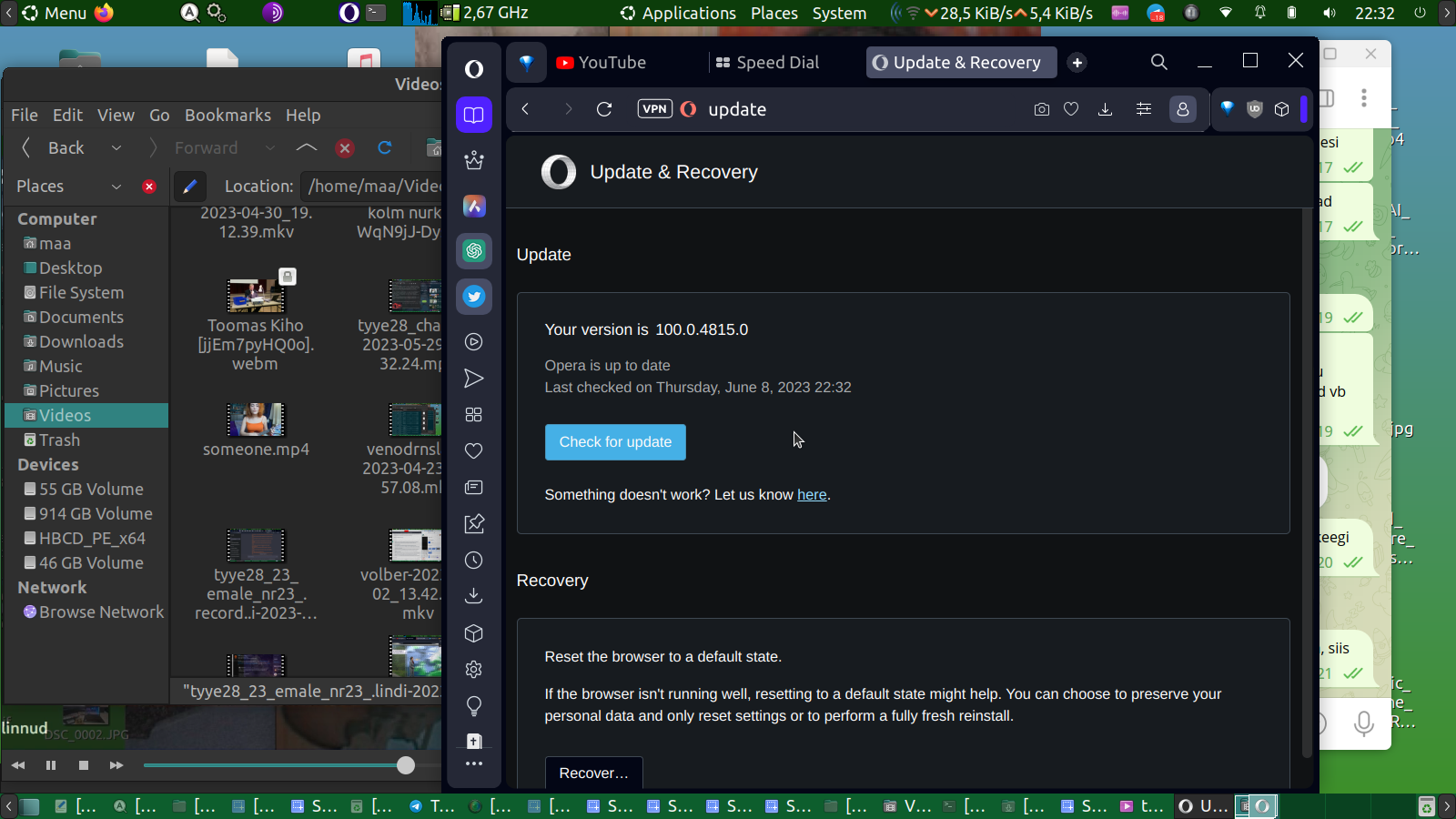
Task: Expand the Back history dropdown arrow
Action: [x=116, y=148]
